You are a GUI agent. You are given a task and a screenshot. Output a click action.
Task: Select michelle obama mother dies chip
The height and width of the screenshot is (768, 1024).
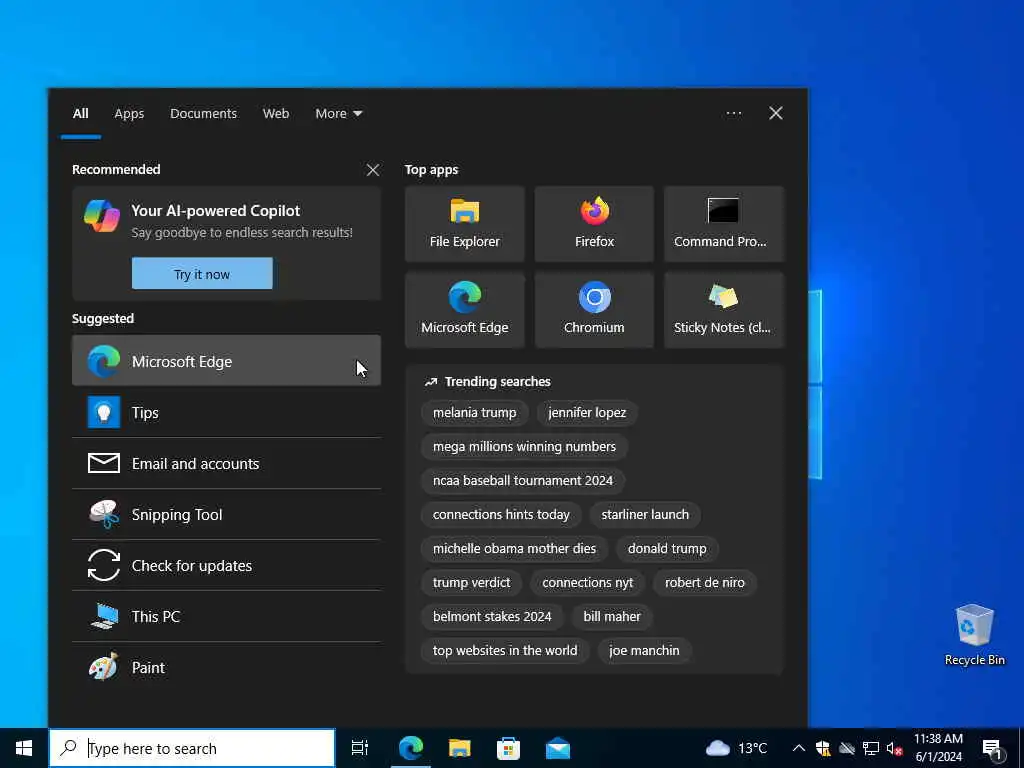click(514, 548)
